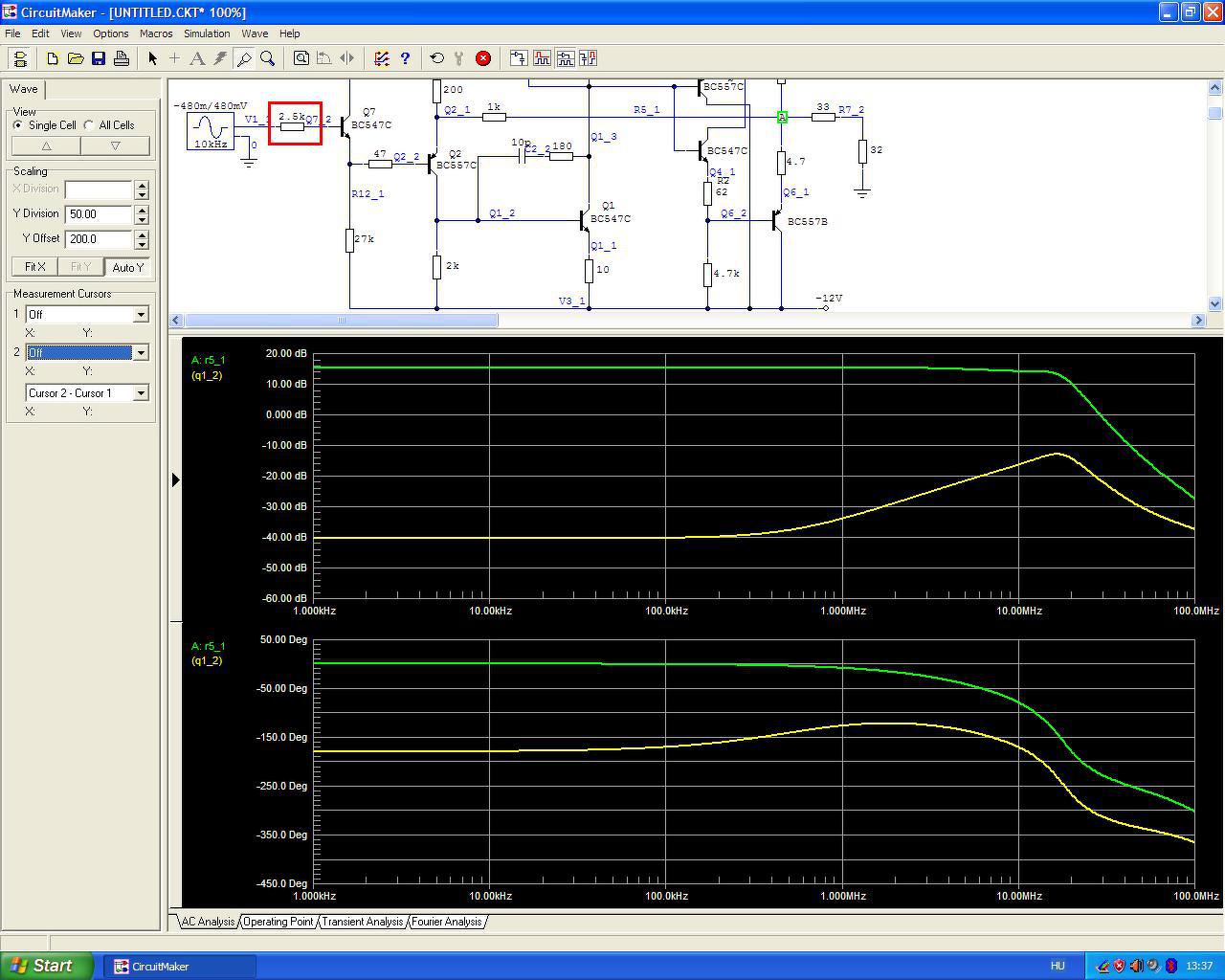Toggle the Auto Y scaling button

click(x=127, y=267)
